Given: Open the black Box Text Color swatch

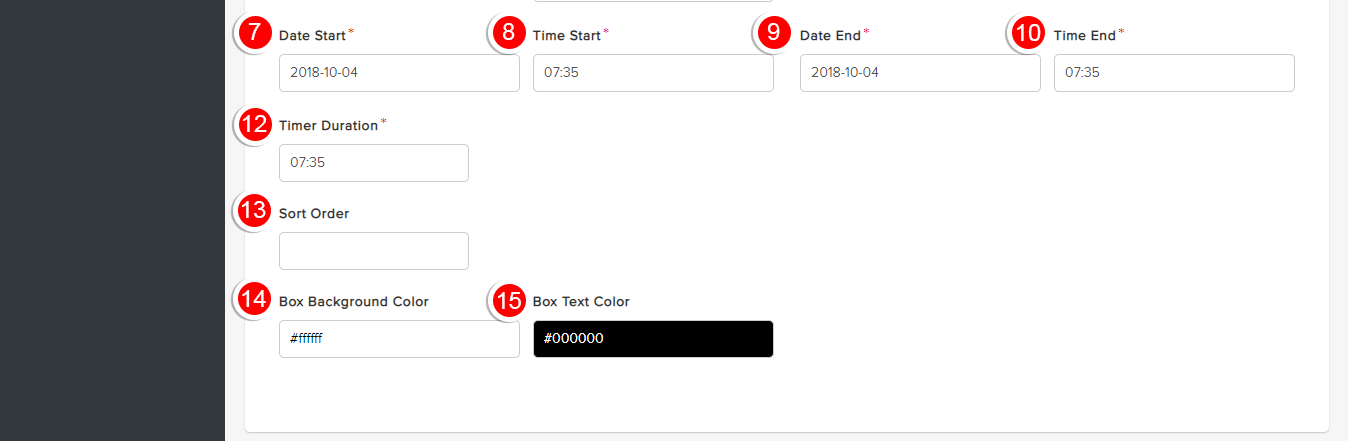Looking at the screenshot, I should [653, 339].
